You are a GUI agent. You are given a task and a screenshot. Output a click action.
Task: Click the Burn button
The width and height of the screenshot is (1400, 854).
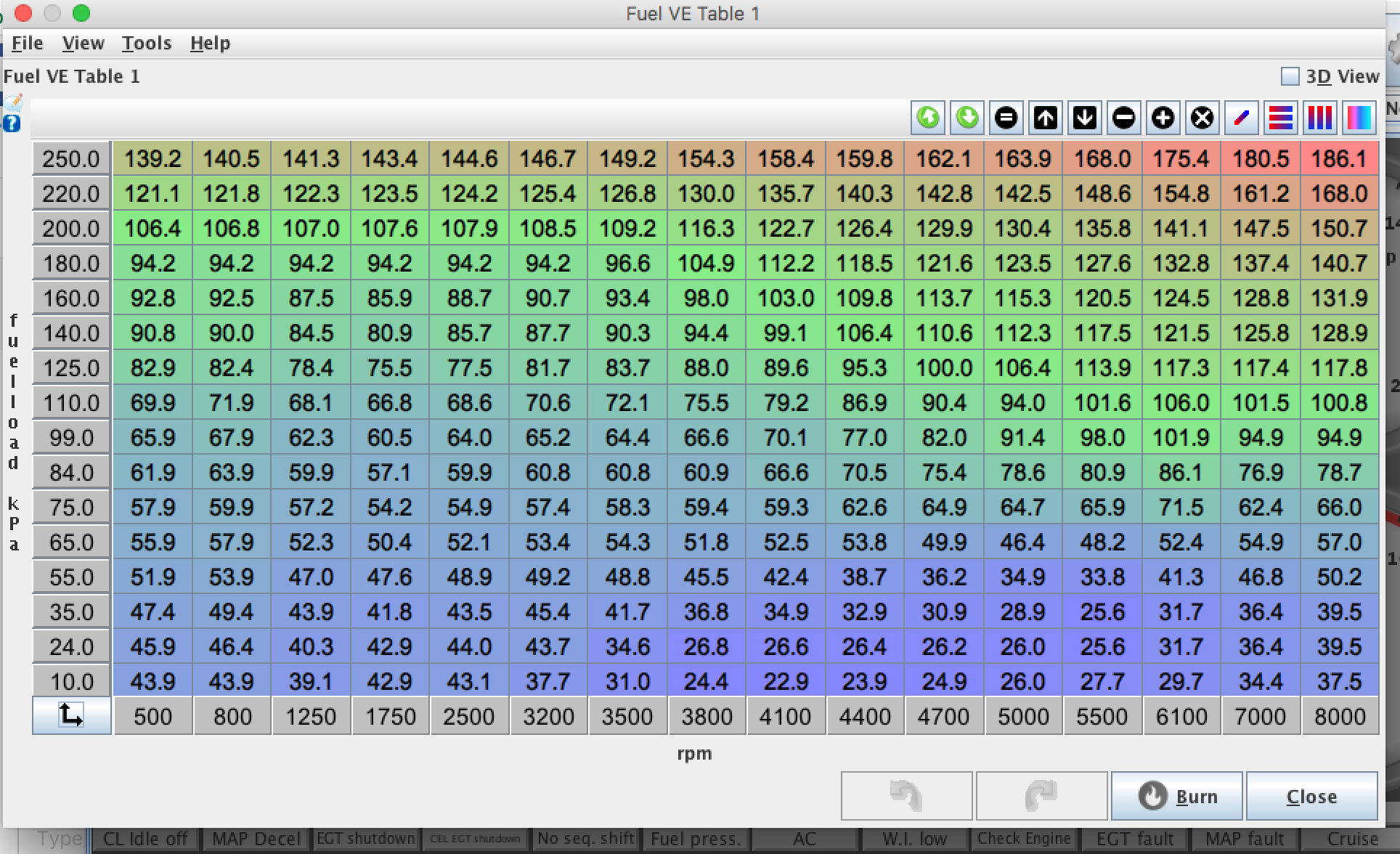pyautogui.click(x=1176, y=797)
